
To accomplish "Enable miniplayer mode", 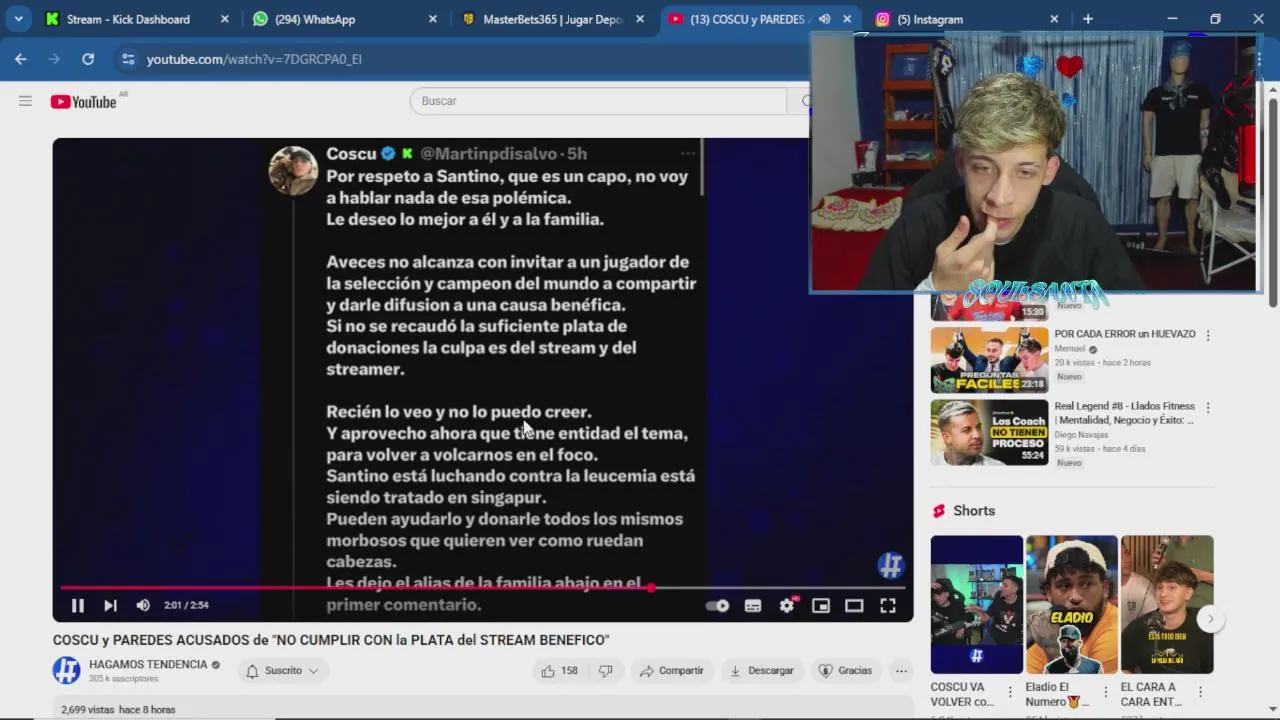I will (821, 605).
